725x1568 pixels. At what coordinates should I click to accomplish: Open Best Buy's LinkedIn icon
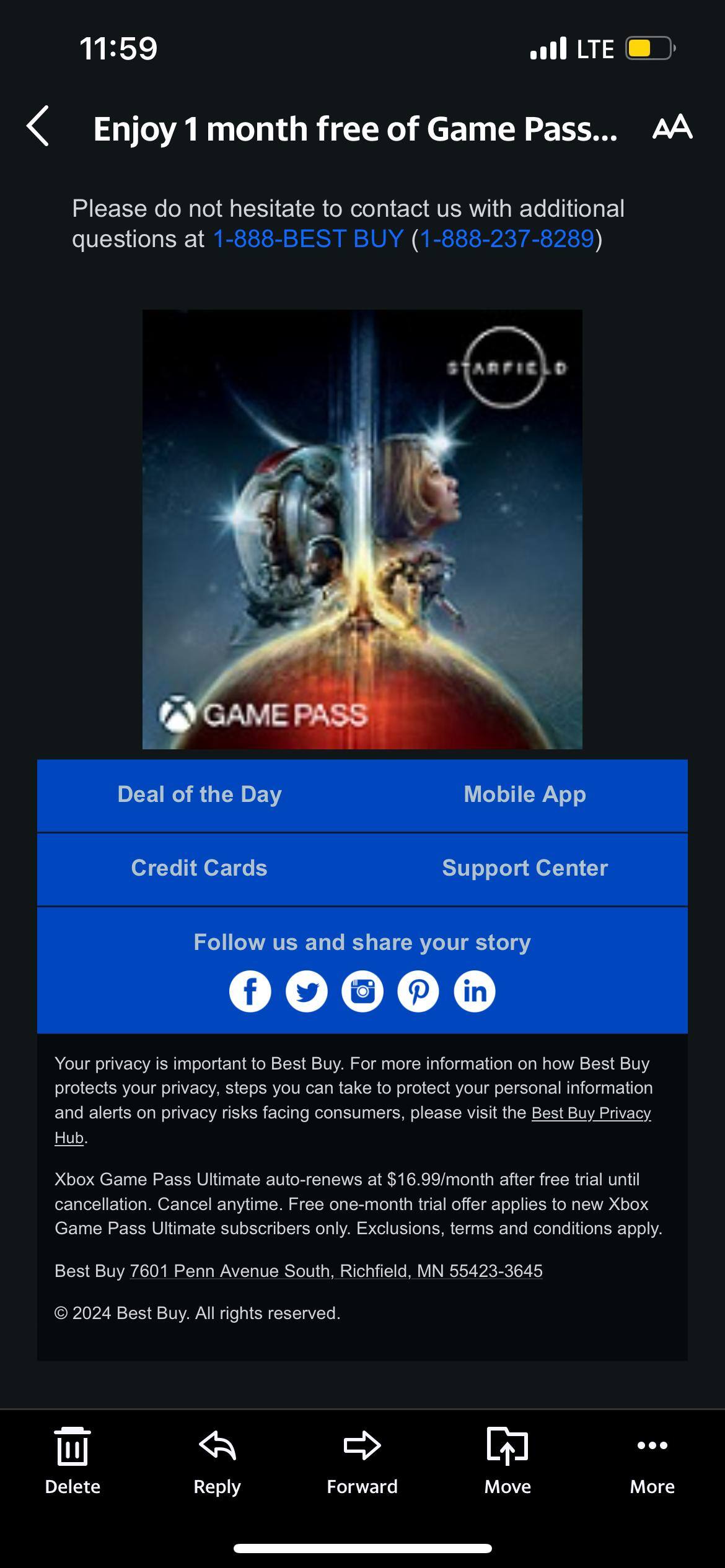[475, 991]
